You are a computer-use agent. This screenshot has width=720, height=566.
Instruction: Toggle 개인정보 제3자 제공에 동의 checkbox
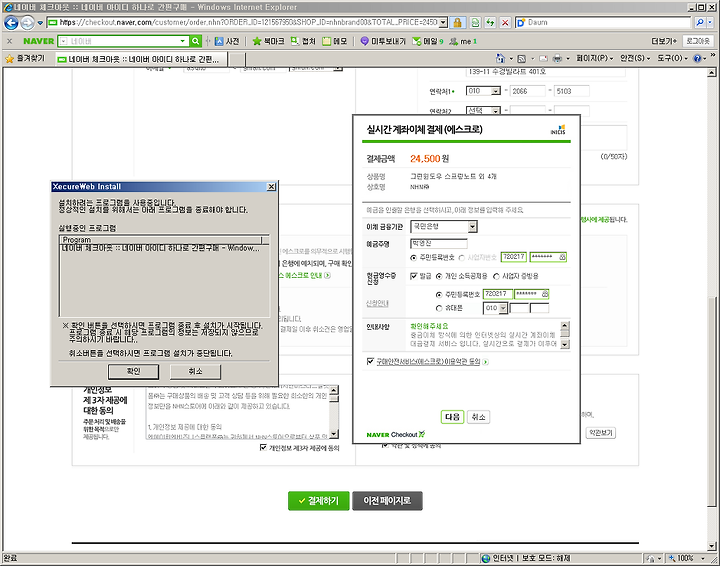tap(263, 448)
